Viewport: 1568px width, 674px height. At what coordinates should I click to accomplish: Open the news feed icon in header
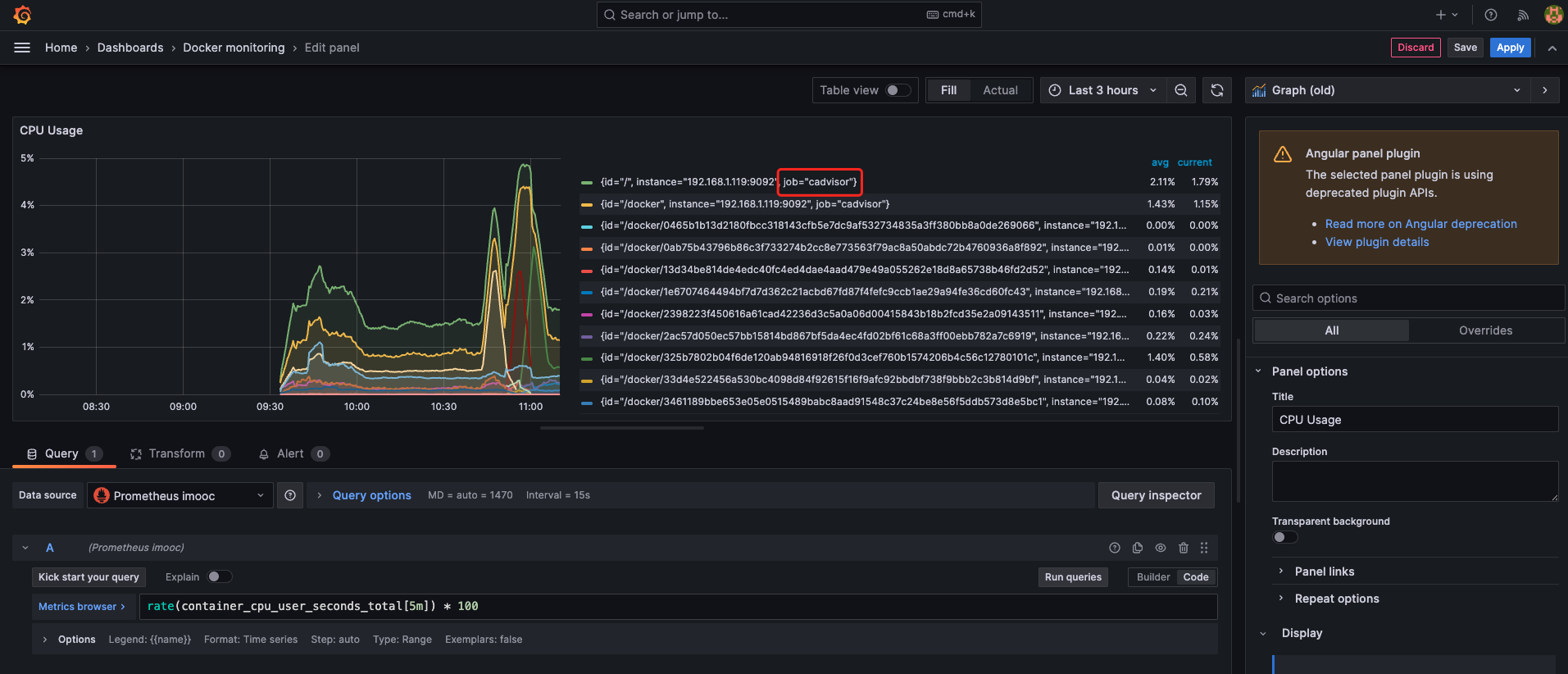click(x=1523, y=15)
